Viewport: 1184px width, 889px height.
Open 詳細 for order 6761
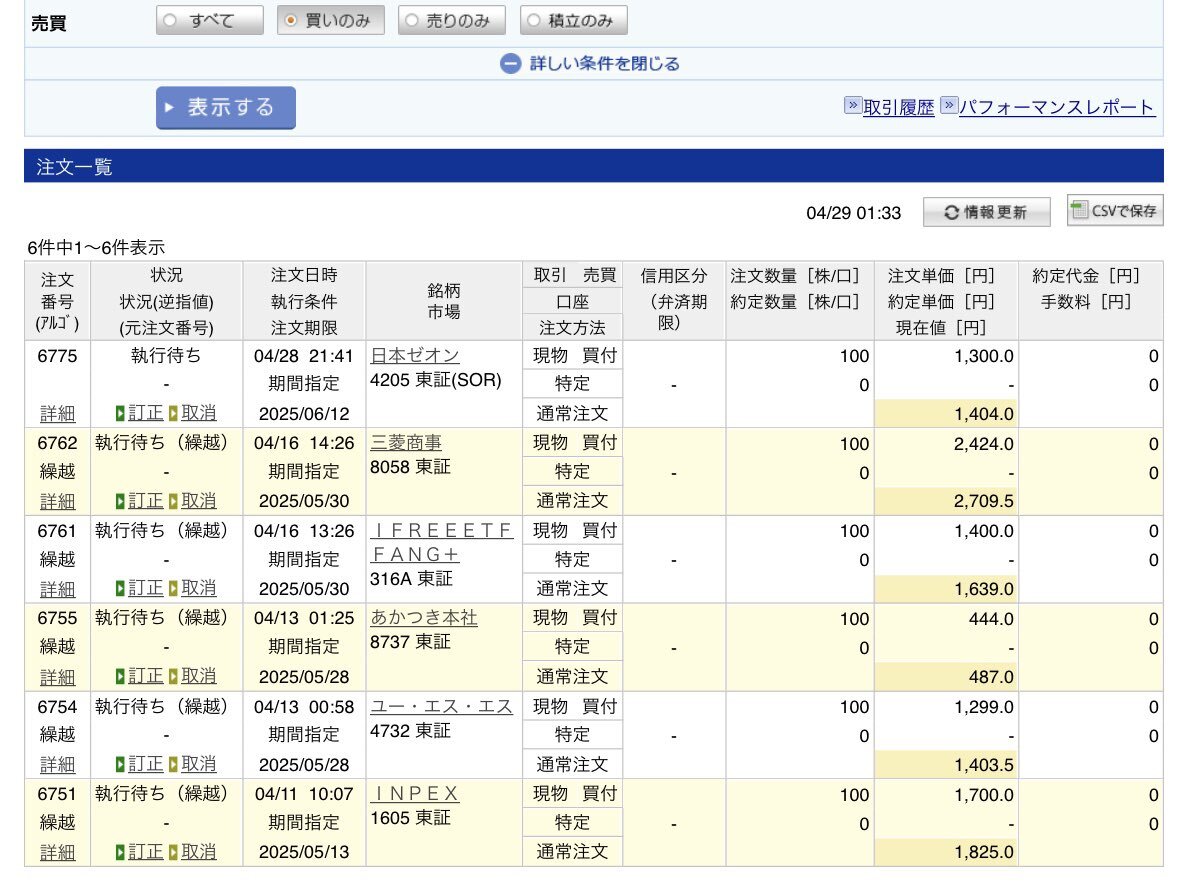[x=57, y=589]
